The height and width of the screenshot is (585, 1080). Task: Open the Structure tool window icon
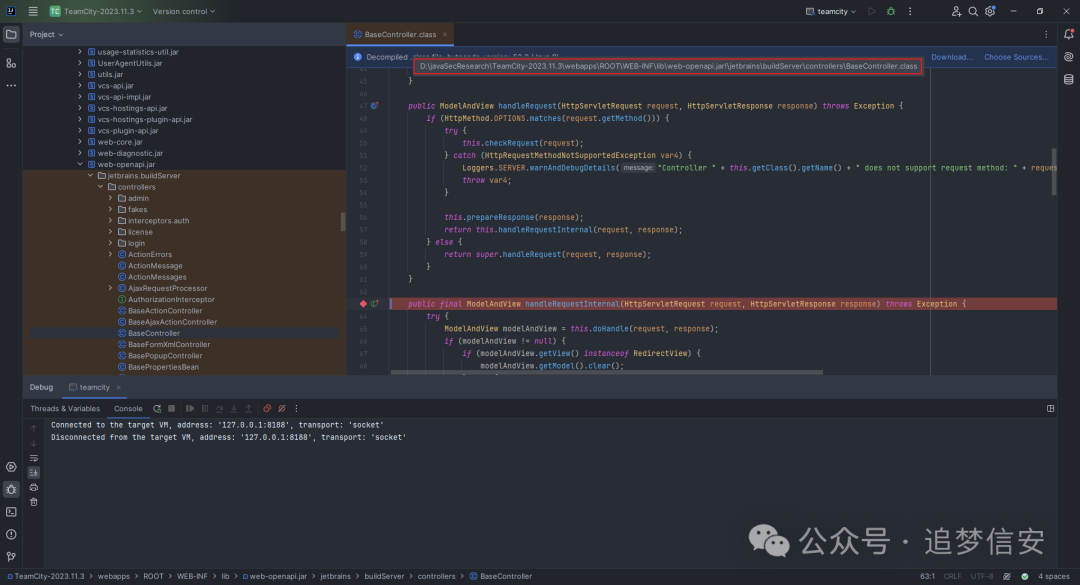pyautogui.click(x=11, y=62)
